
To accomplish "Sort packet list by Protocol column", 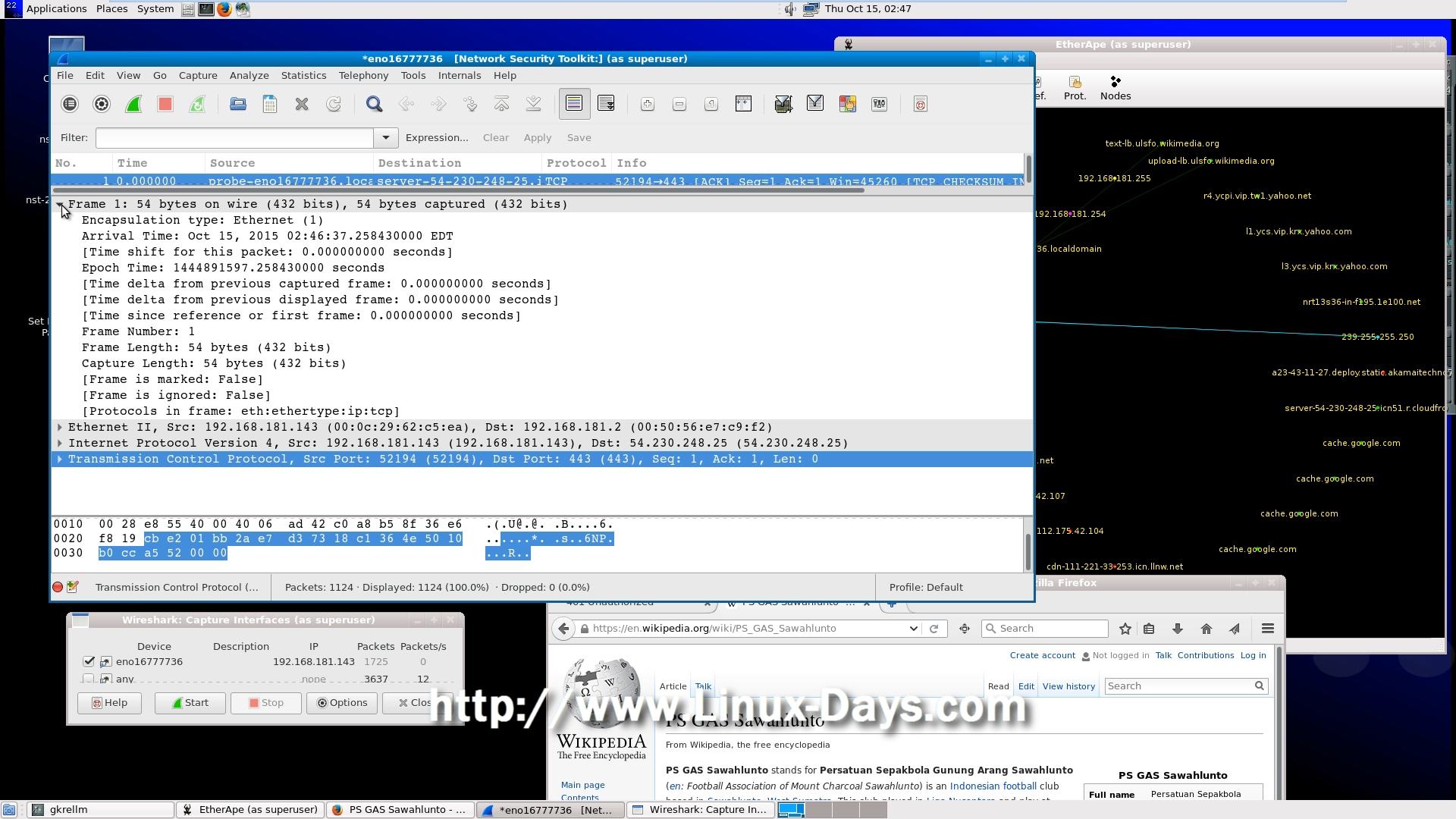I will click(576, 163).
